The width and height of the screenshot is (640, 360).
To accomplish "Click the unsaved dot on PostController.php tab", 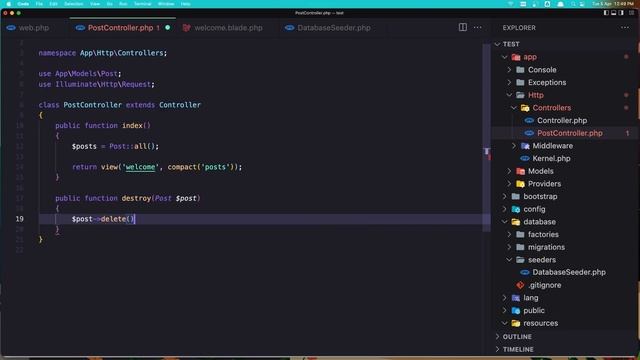I will click(x=168, y=28).
